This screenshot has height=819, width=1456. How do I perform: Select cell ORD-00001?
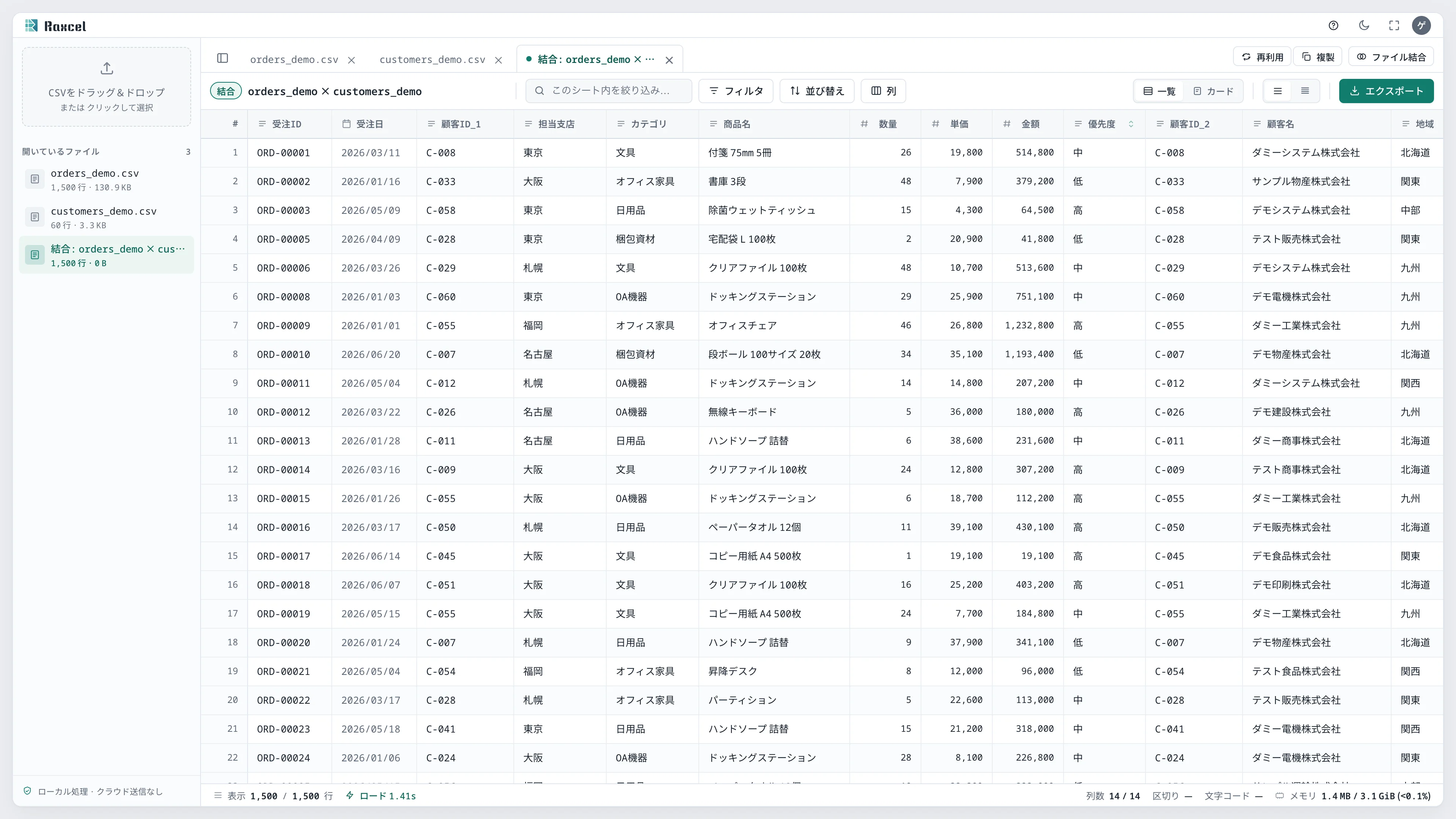pyautogui.click(x=289, y=152)
